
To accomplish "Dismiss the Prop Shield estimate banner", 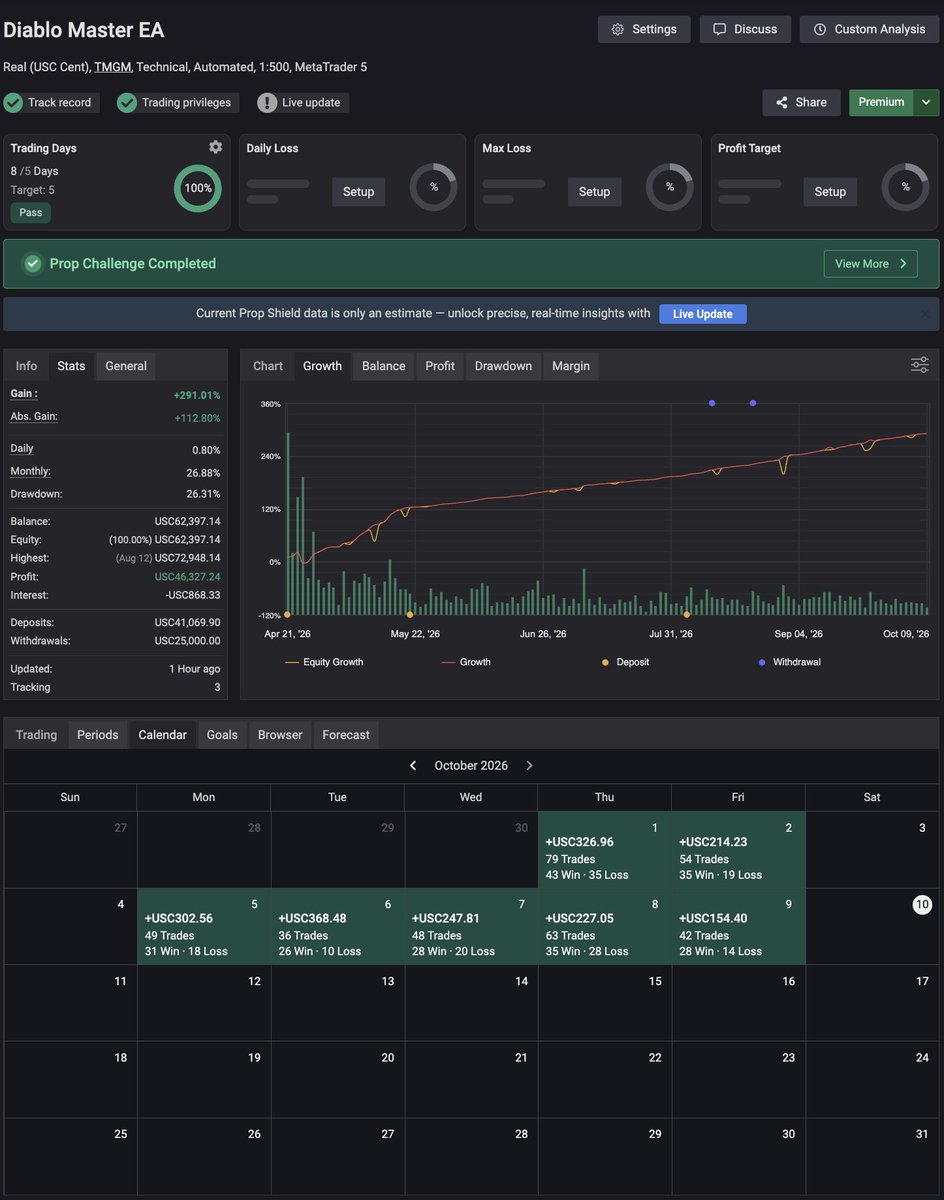I will click(x=925, y=314).
